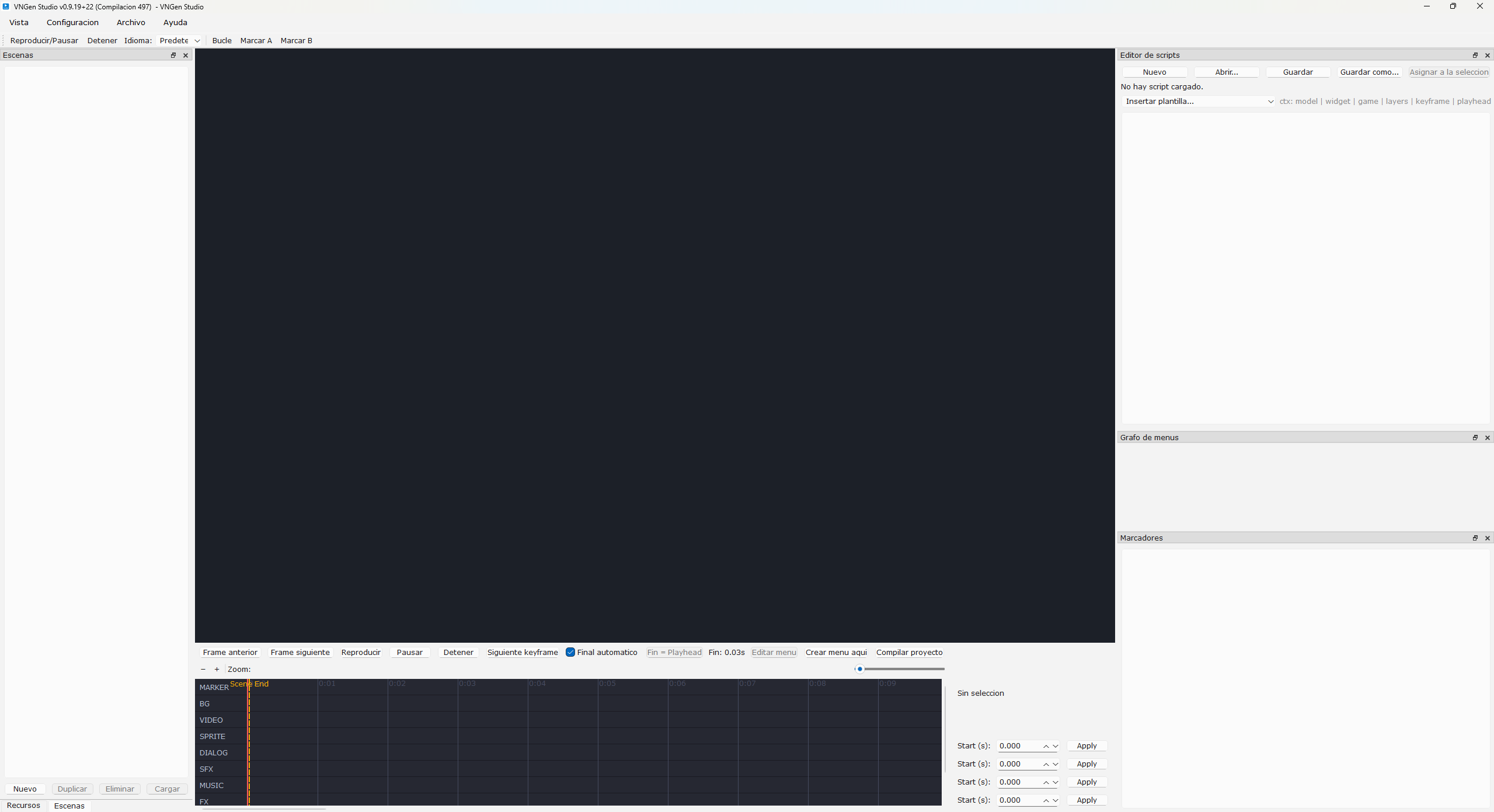Float the Marcadores panel

click(x=1475, y=538)
